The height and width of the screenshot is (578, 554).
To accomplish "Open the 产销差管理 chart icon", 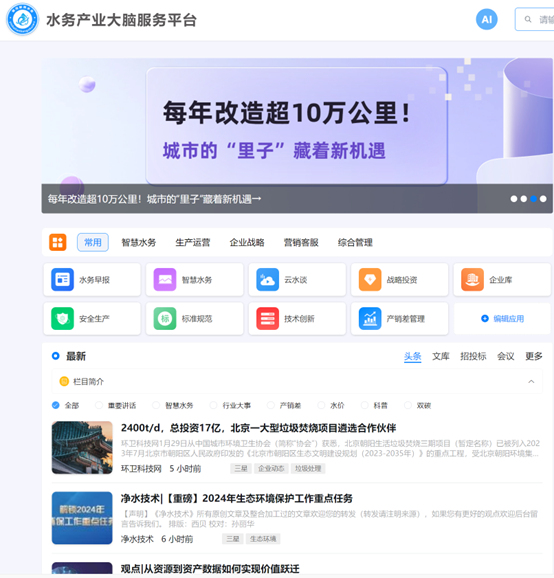I will 370,318.
